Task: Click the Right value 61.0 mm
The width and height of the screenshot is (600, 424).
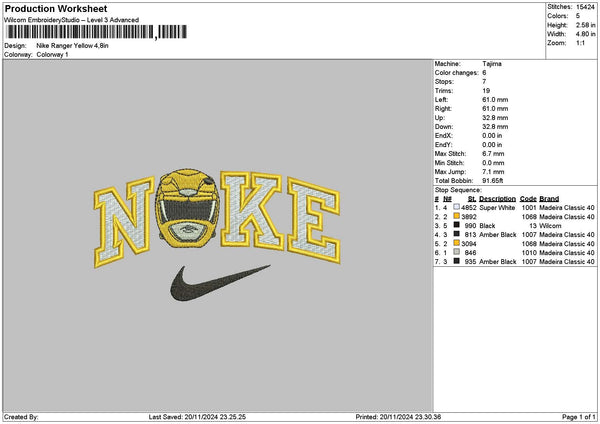Action: tap(495, 109)
